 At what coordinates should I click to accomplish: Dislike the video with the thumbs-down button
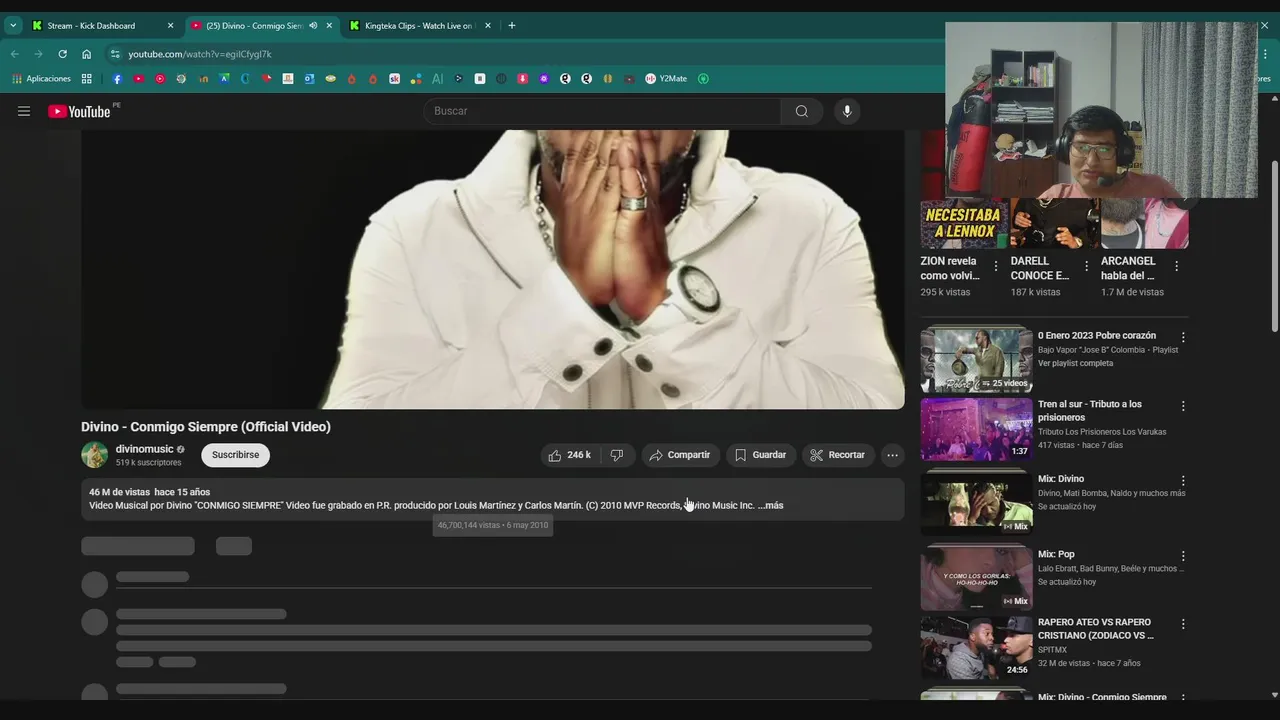tap(617, 455)
